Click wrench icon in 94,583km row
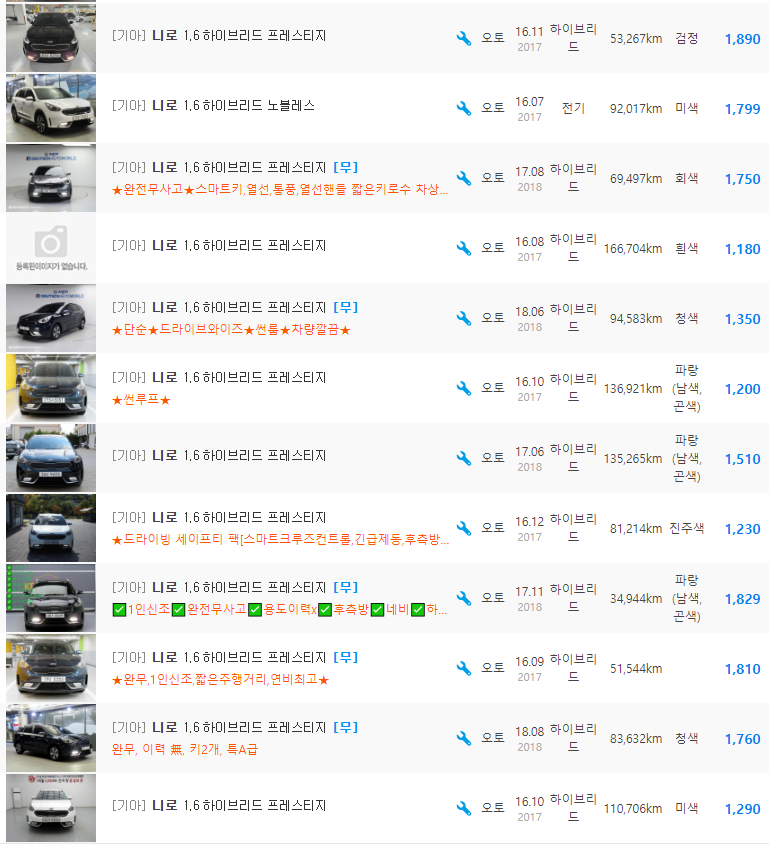Image resolution: width=769 pixels, height=844 pixels. tap(463, 318)
